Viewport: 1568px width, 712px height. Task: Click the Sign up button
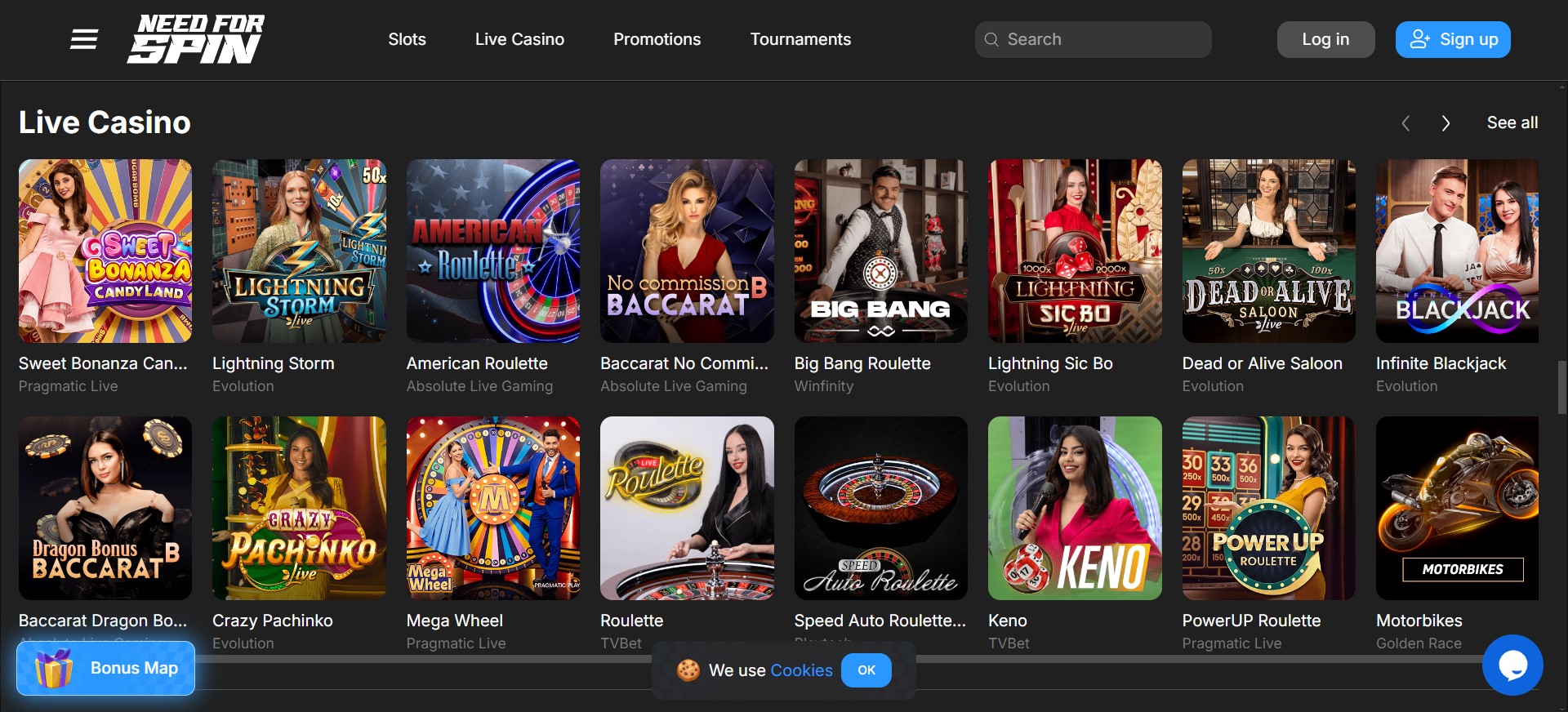1453,39
